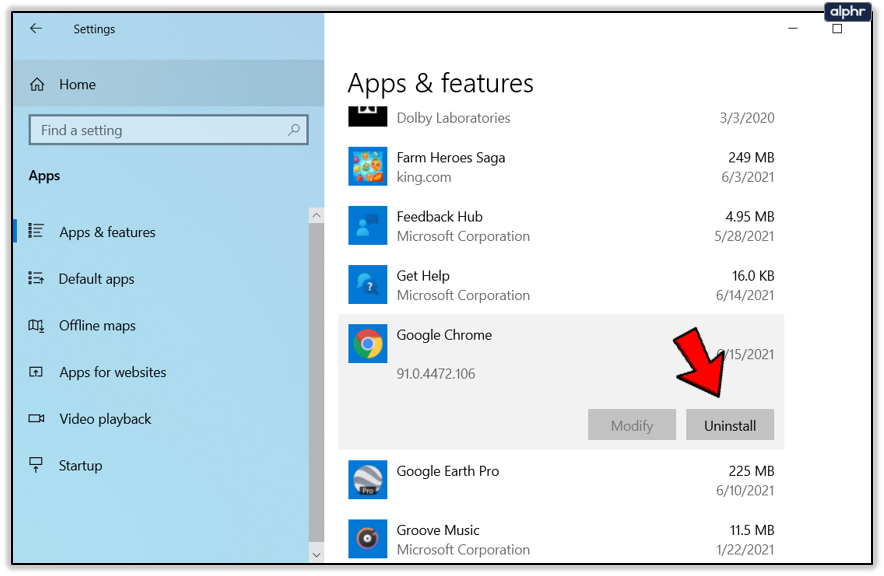The height and width of the screenshot is (576, 884).
Task: Click the Startup icon in sidebar
Action: pyautogui.click(x=36, y=465)
